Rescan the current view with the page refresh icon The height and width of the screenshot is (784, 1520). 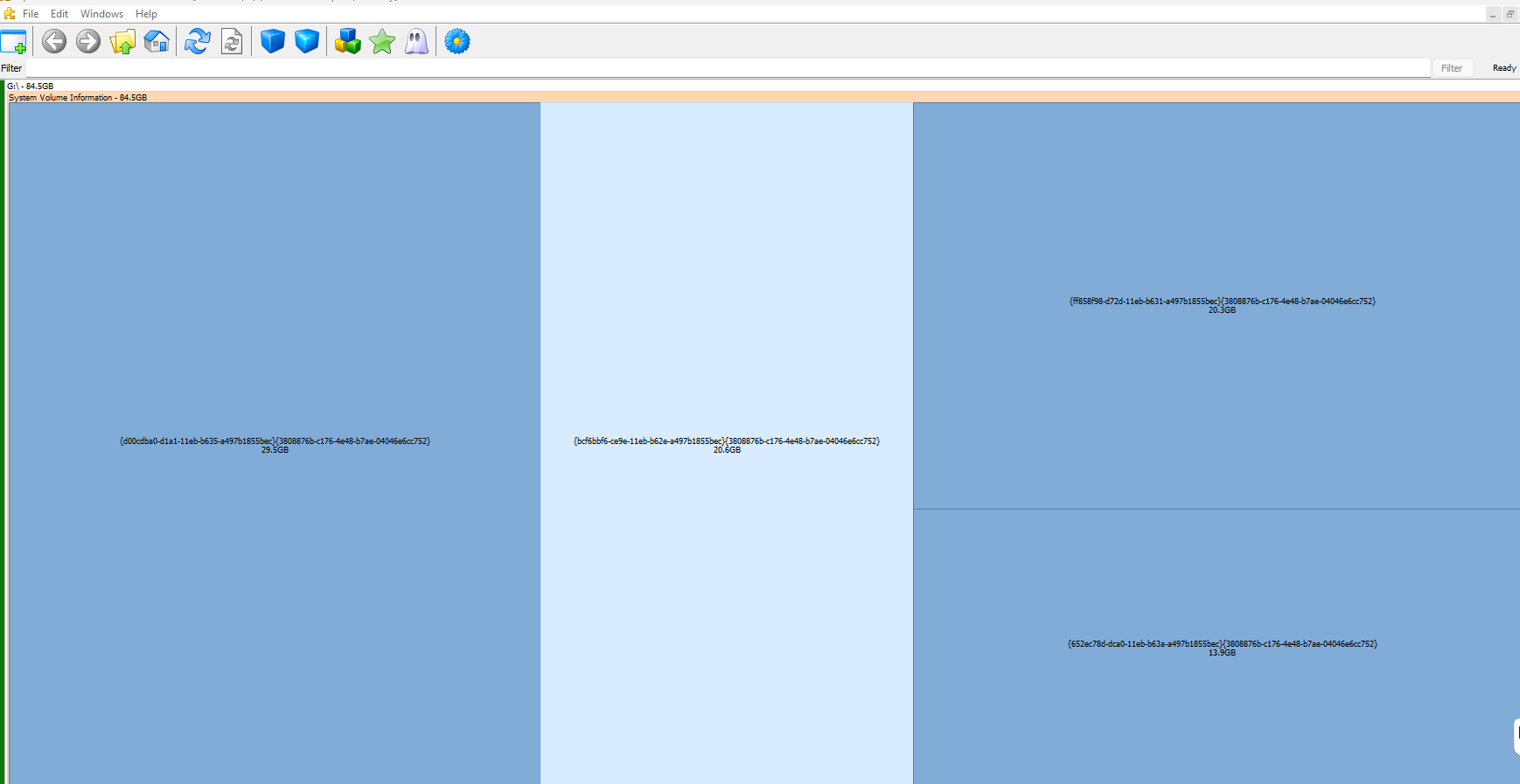click(232, 41)
